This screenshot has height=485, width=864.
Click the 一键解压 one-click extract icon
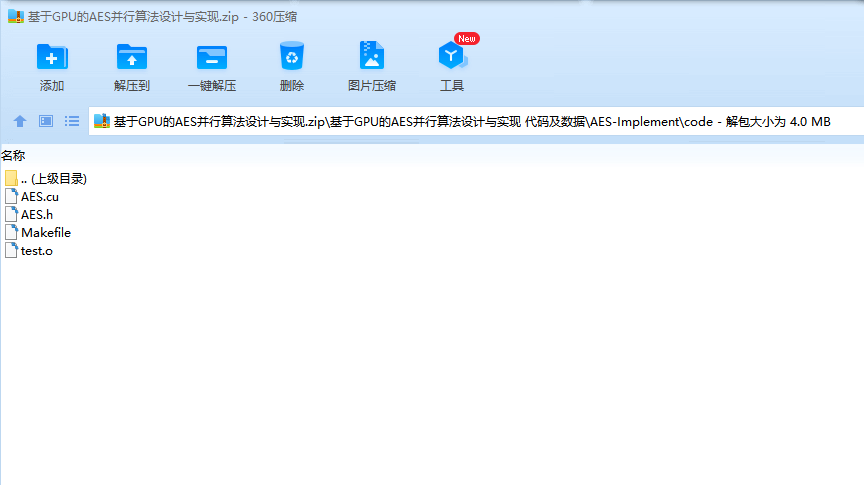(x=212, y=57)
